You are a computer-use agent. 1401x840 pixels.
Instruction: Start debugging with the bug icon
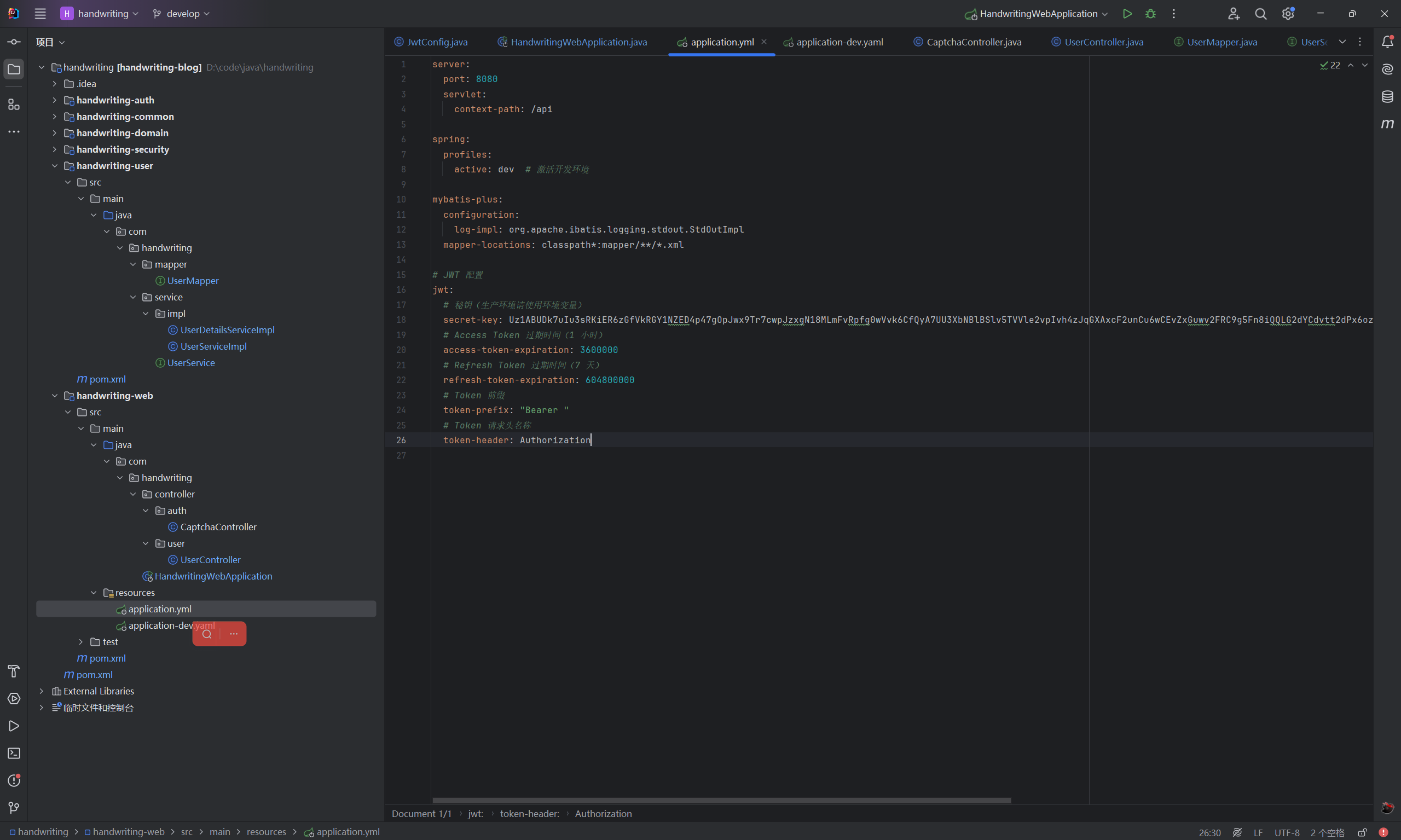[1150, 14]
